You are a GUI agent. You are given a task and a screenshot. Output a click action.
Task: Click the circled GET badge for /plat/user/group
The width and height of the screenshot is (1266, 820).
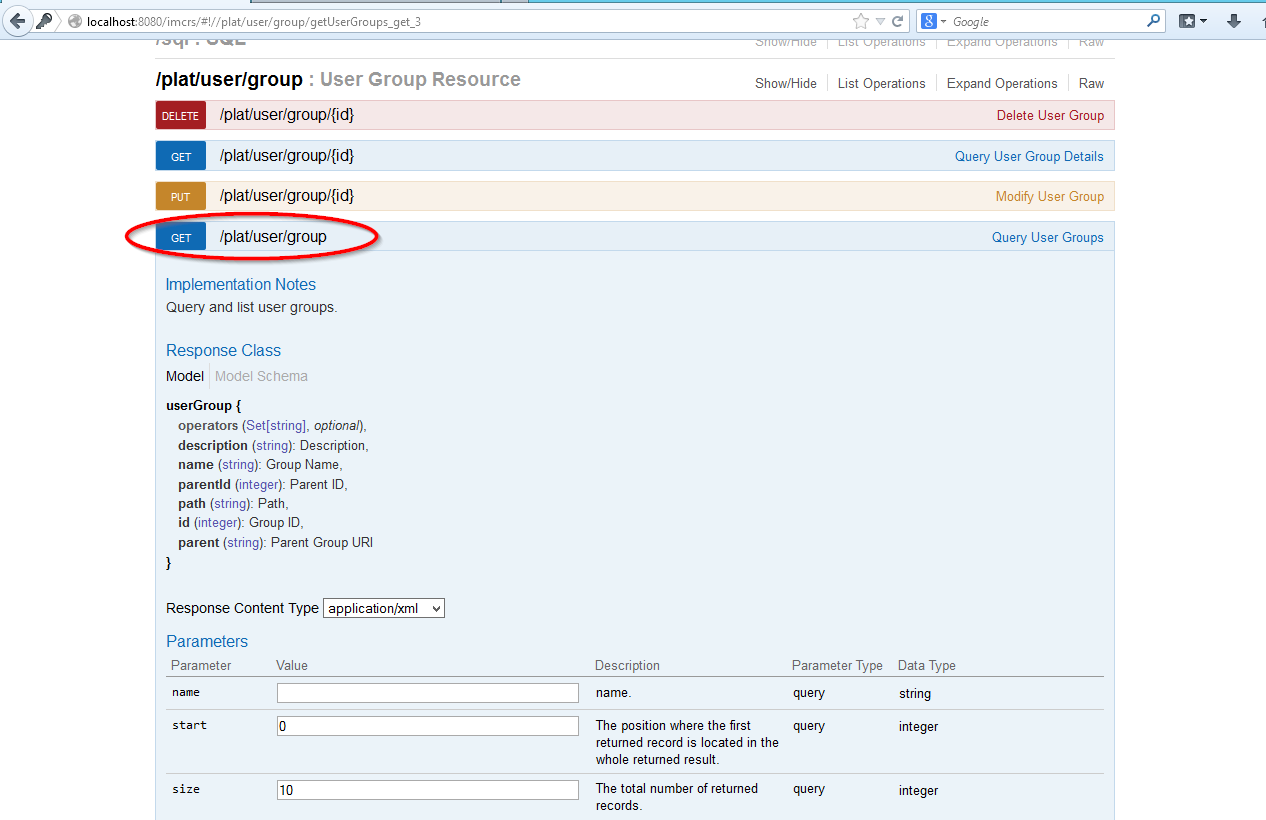pos(180,237)
